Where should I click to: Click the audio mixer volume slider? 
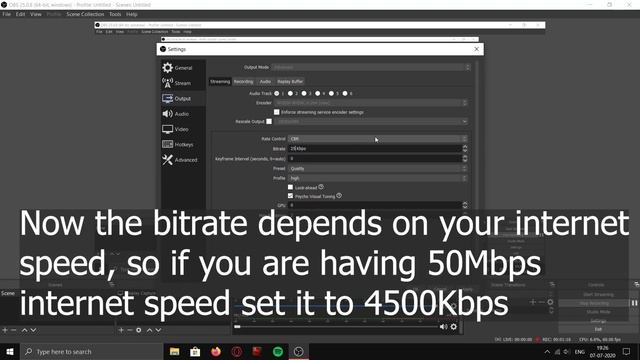click(336, 327)
